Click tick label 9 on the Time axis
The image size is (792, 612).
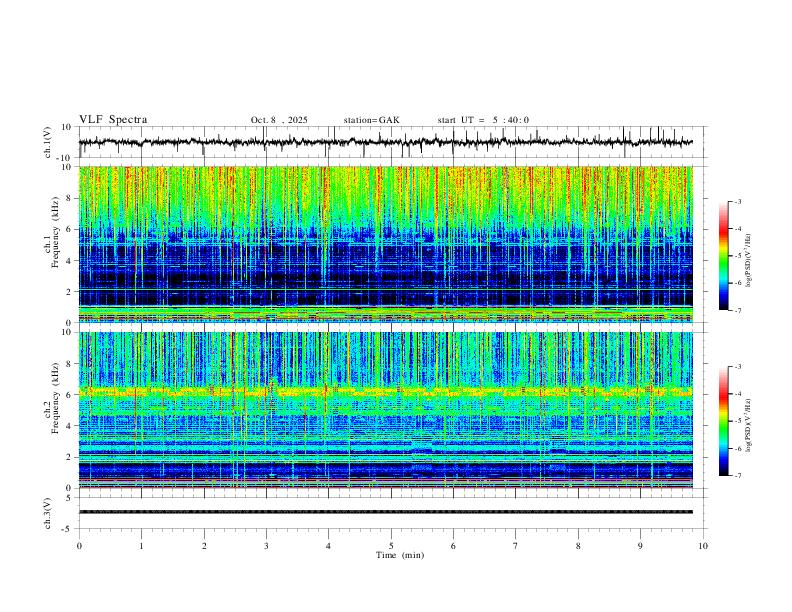point(640,546)
